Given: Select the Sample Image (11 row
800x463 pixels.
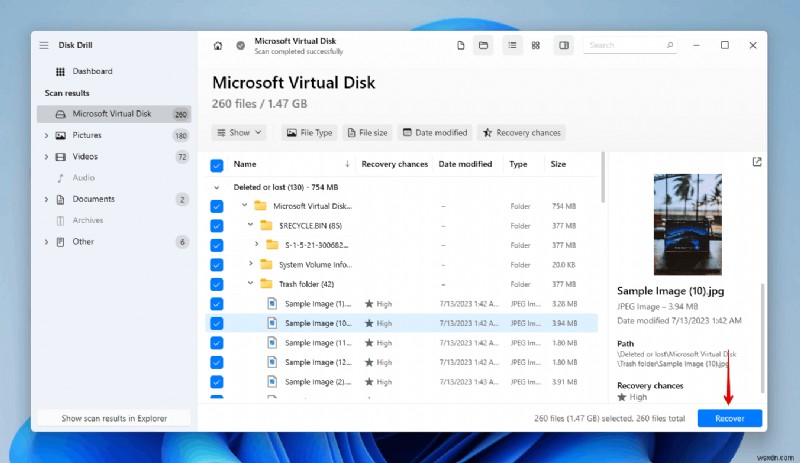Looking at the screenshot, I should [402, 343].
